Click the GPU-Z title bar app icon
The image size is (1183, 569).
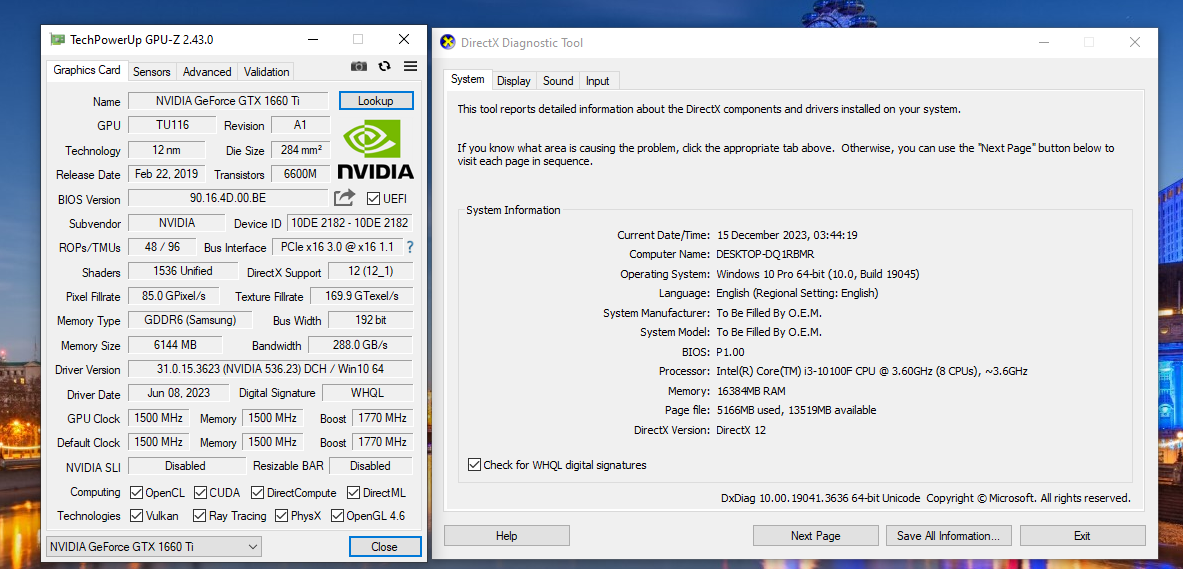(57, 39)
